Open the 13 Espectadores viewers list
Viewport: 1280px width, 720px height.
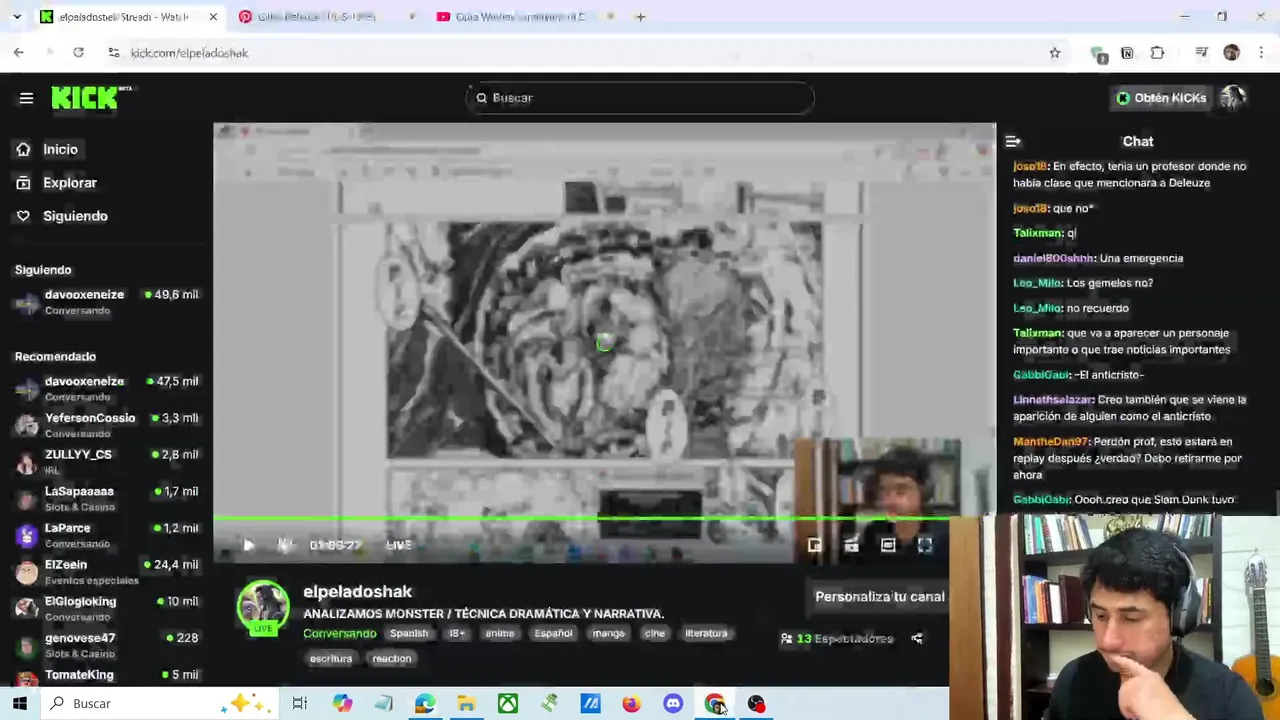(837, 638)
